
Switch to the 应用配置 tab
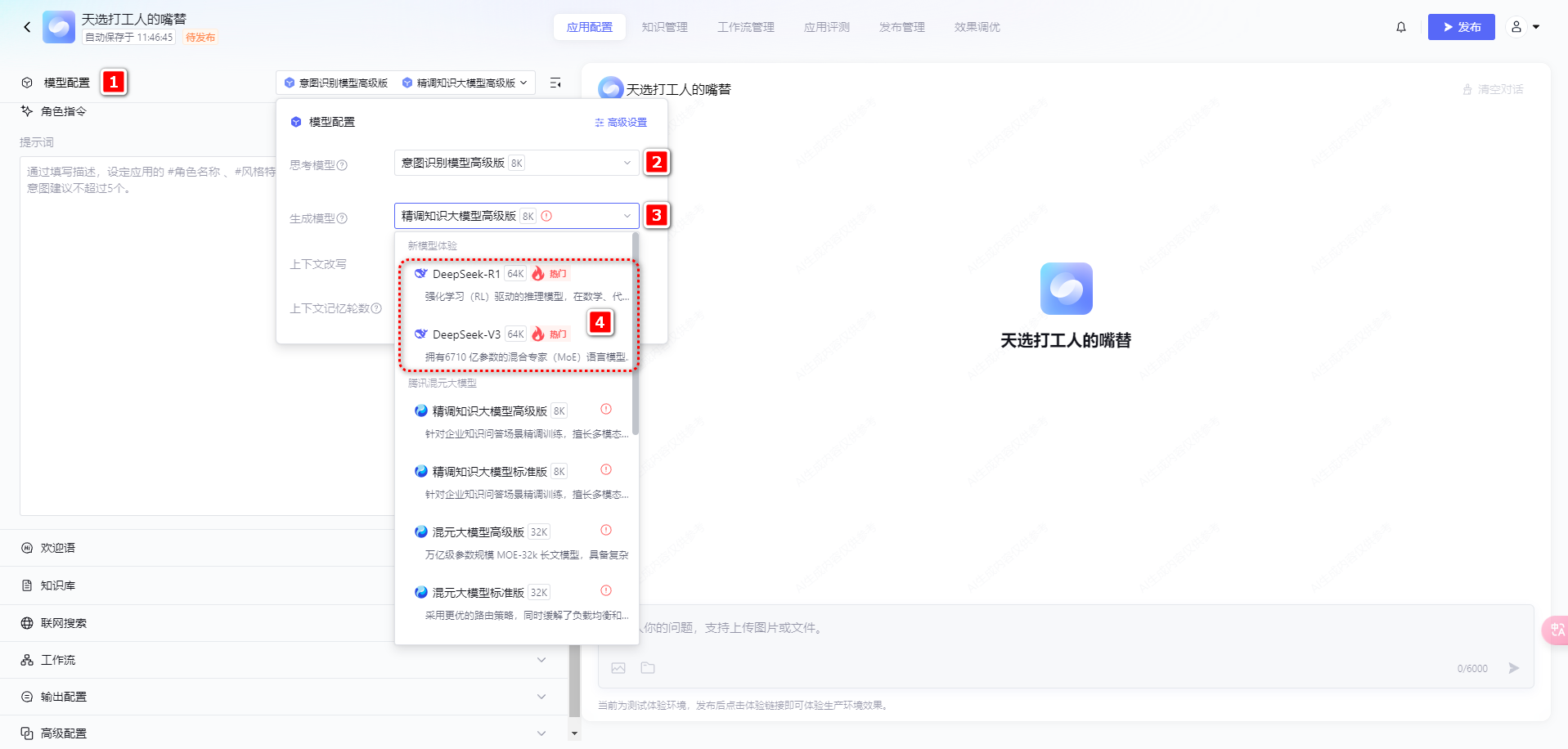590,27
